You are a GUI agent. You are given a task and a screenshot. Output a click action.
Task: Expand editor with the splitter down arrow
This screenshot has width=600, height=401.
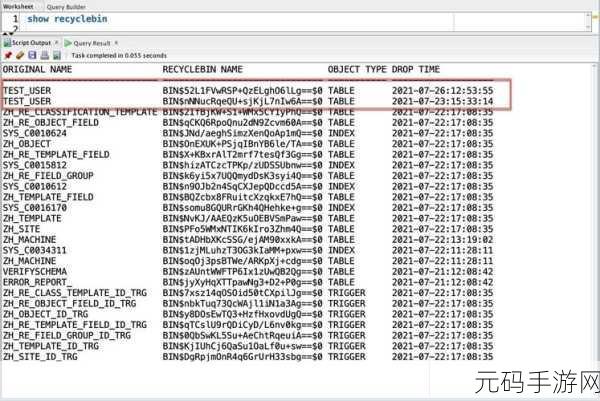pos(11,34)
